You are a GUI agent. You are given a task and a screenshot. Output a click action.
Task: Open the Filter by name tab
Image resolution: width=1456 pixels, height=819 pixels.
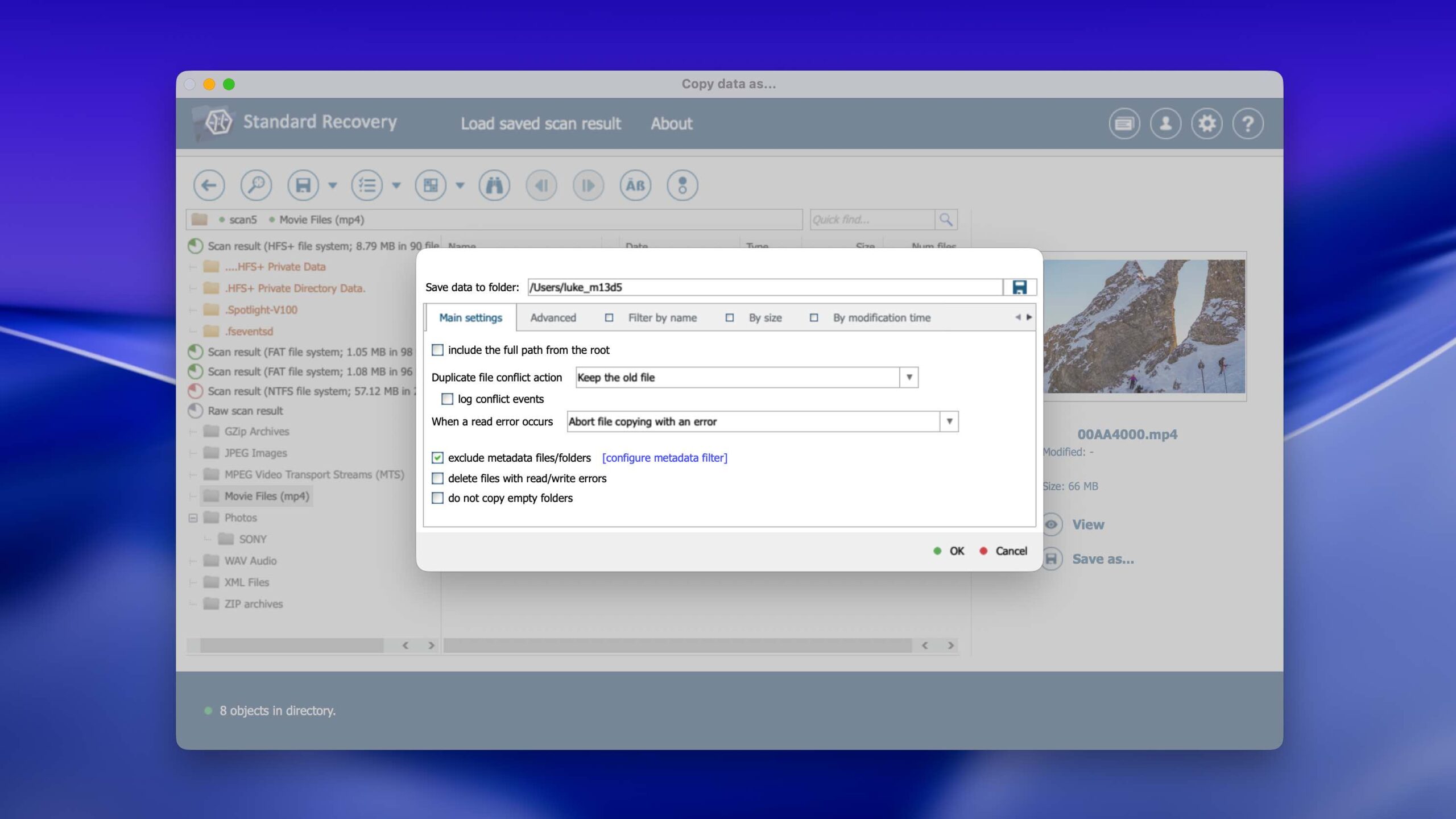[662, 318]
